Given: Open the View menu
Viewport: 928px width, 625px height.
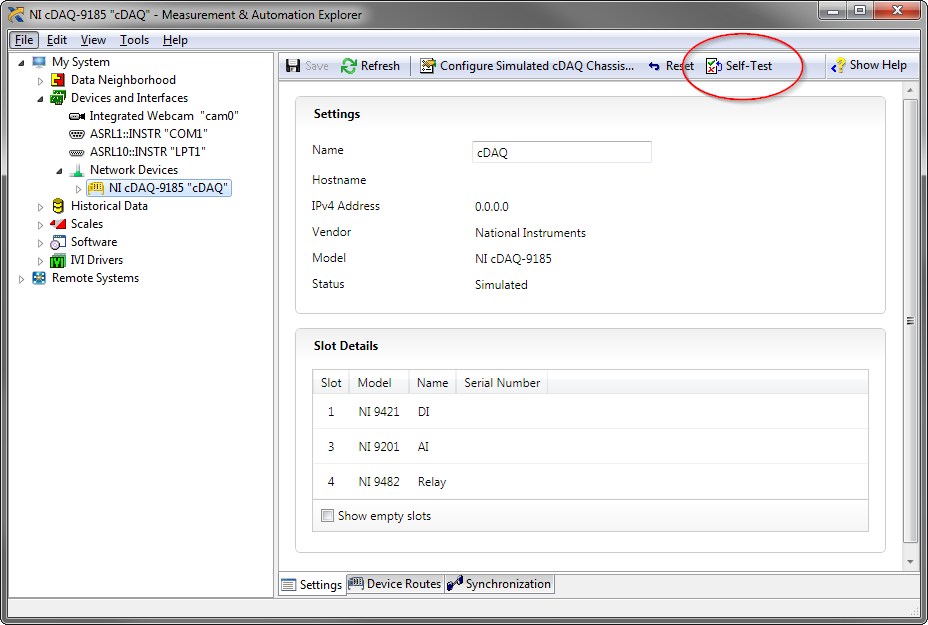Looking at the screenshot, I should pyautogui.click(x=94, y=40).
